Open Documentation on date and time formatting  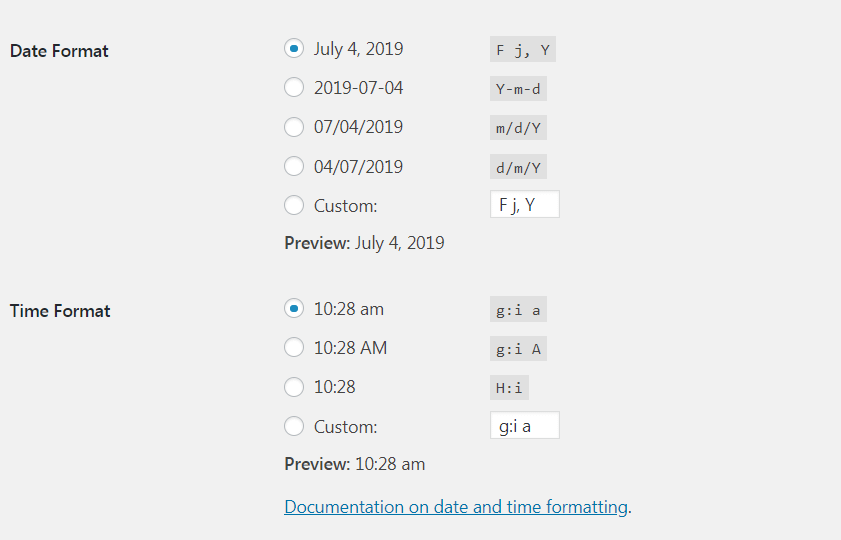(x=456, y=507)
